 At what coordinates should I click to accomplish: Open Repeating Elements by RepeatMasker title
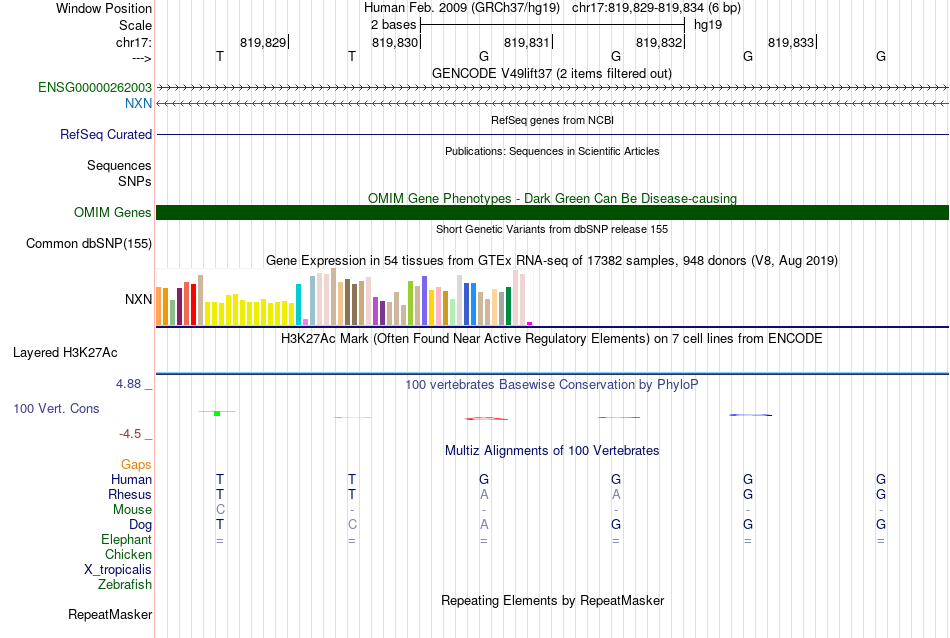(x=552, y=600)
